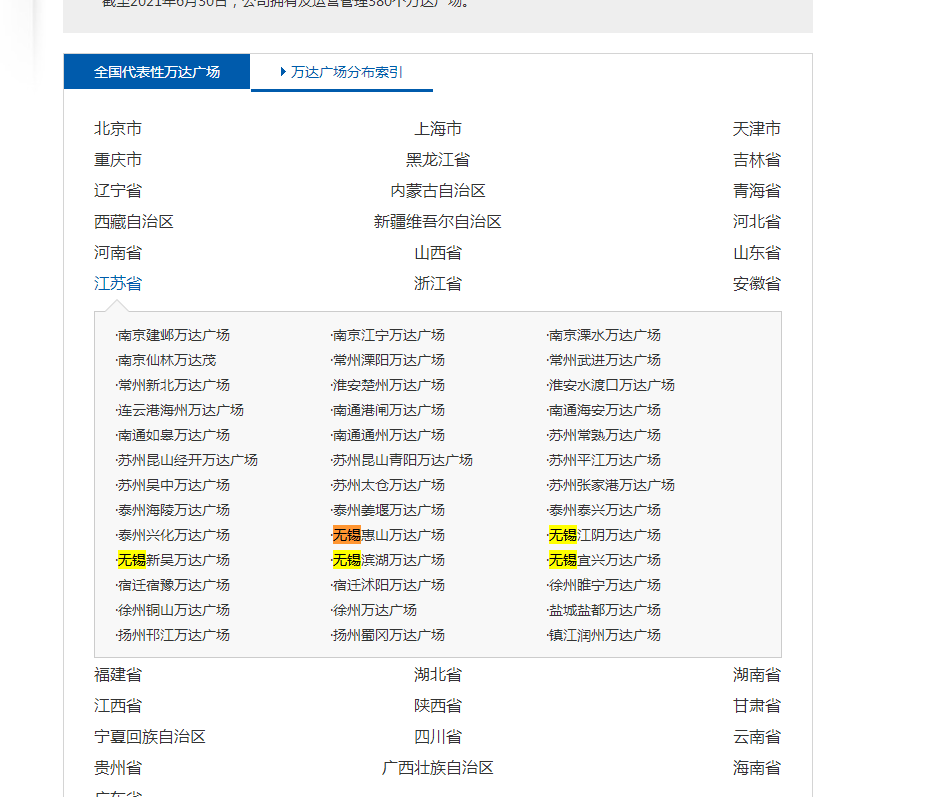The image size is (925, 797).
Task: Expand the 北京市 plaza list
Action: (x=118, y=129)
